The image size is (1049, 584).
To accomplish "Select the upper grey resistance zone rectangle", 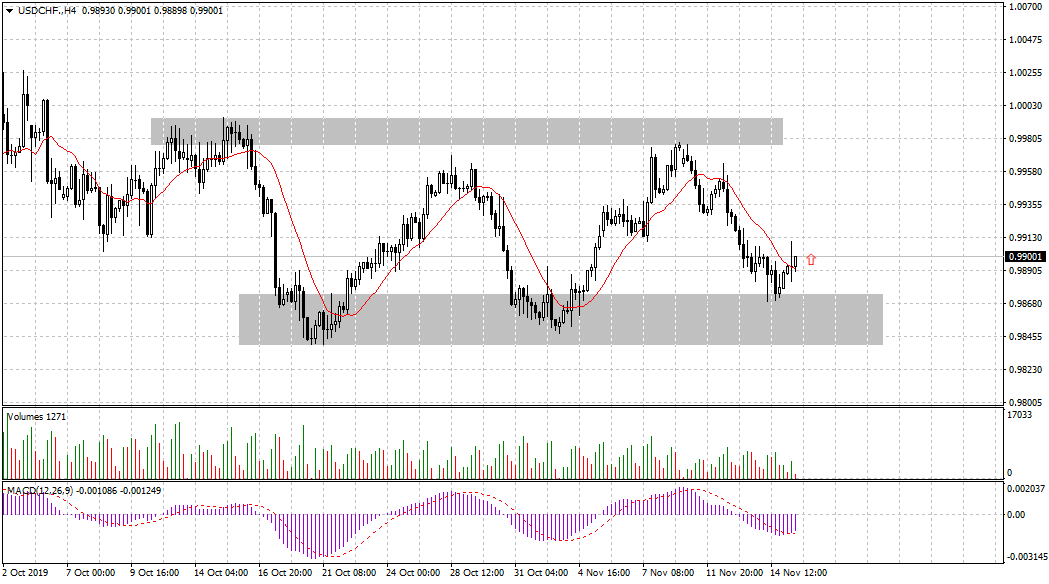I will [x=466, y=131].
